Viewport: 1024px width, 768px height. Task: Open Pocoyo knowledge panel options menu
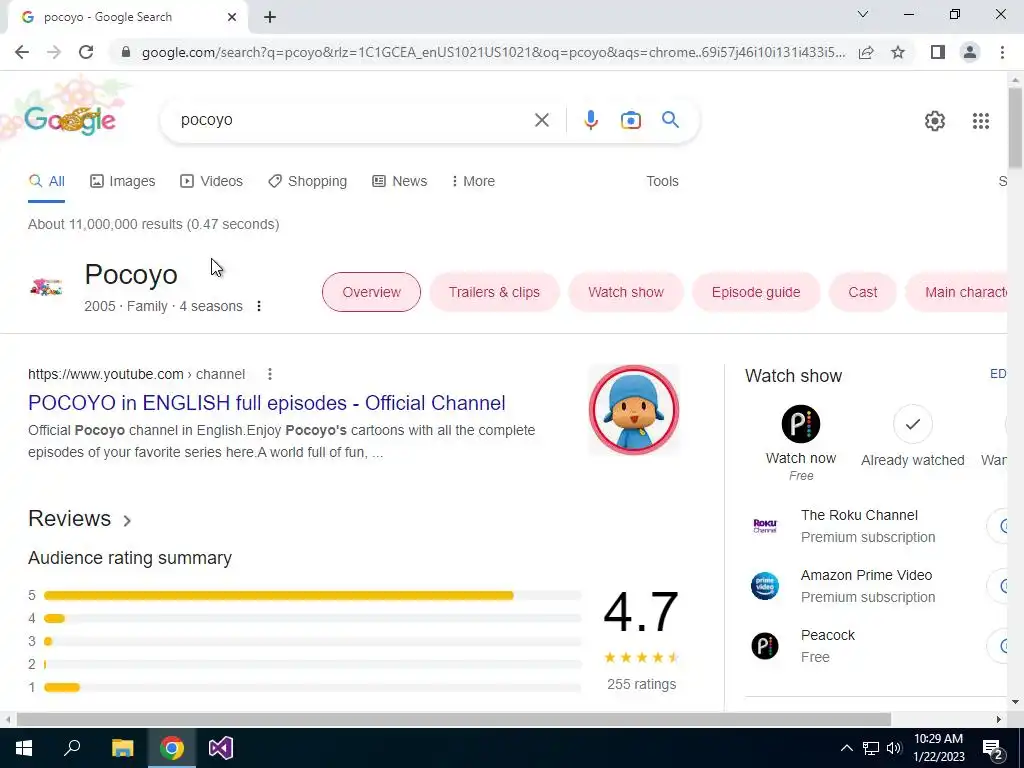click(x=259, y=306)
